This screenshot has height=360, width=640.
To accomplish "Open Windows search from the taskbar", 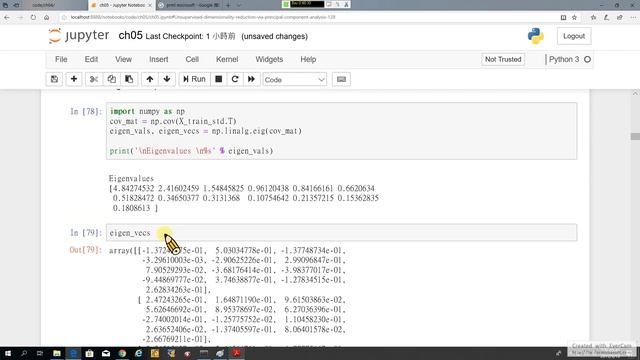I will pyautogui.click(x=24, y=353).
